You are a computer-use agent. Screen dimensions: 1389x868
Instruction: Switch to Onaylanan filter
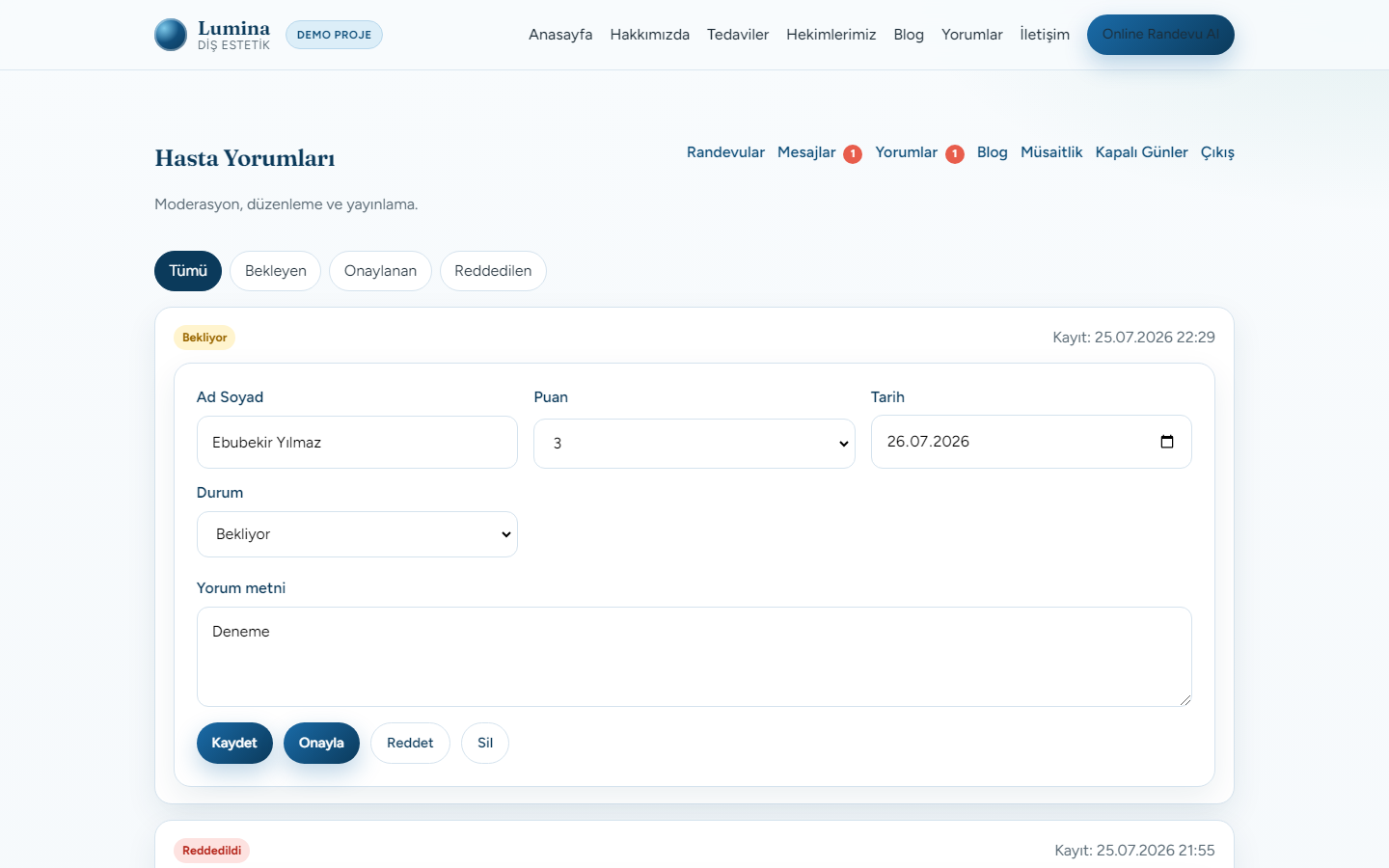coord(380,271)
